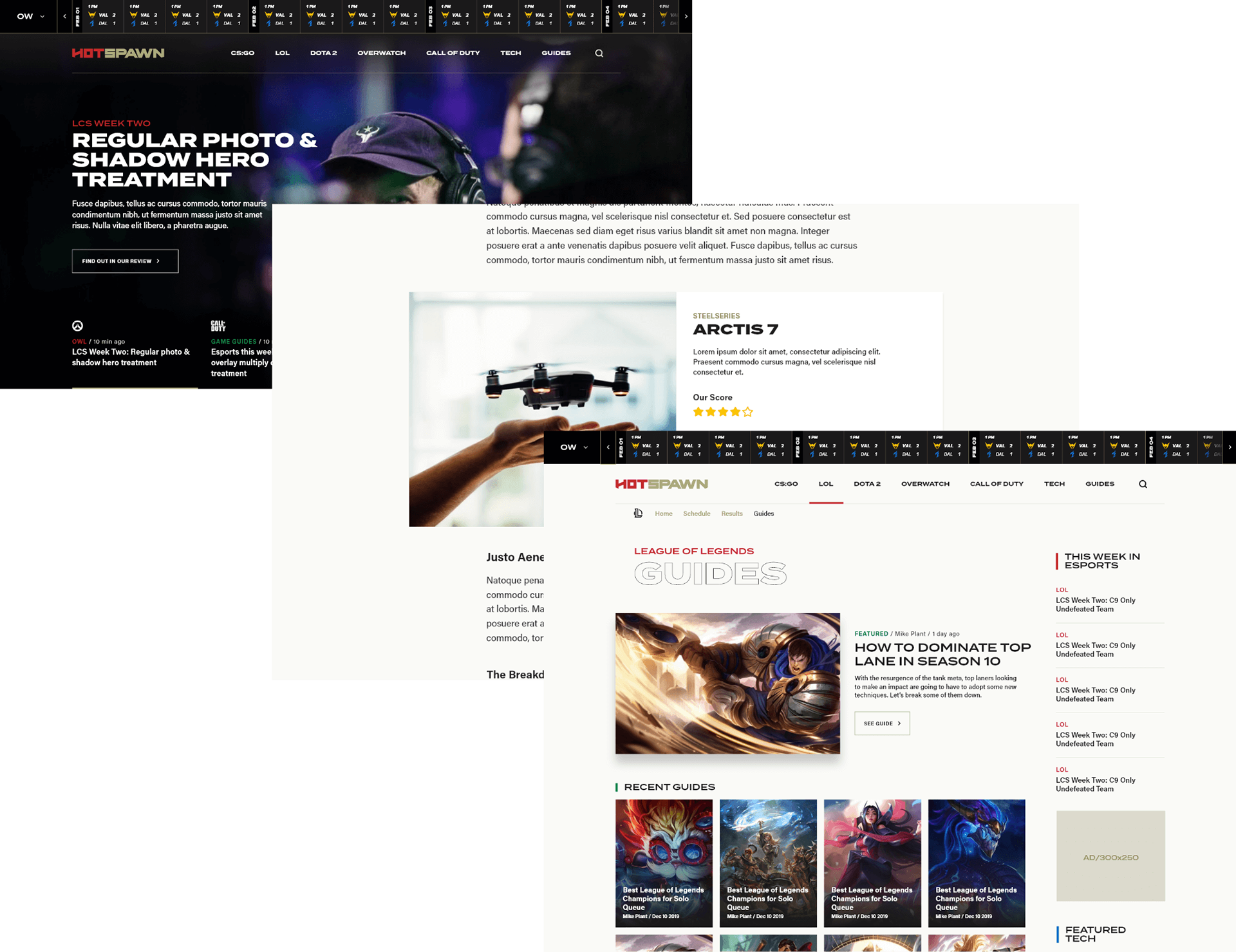Click the featured Garen top lane guide image
Image resolution: width=1236 pixels, height=952 pixels.
tap(727, 684)
